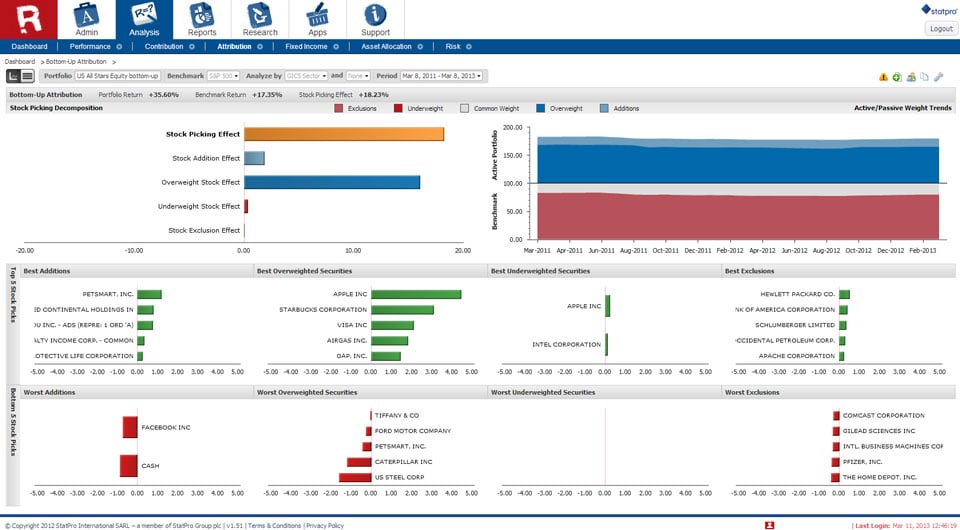Open the Research microscope icon
The image size is (960, 530).
260,15
